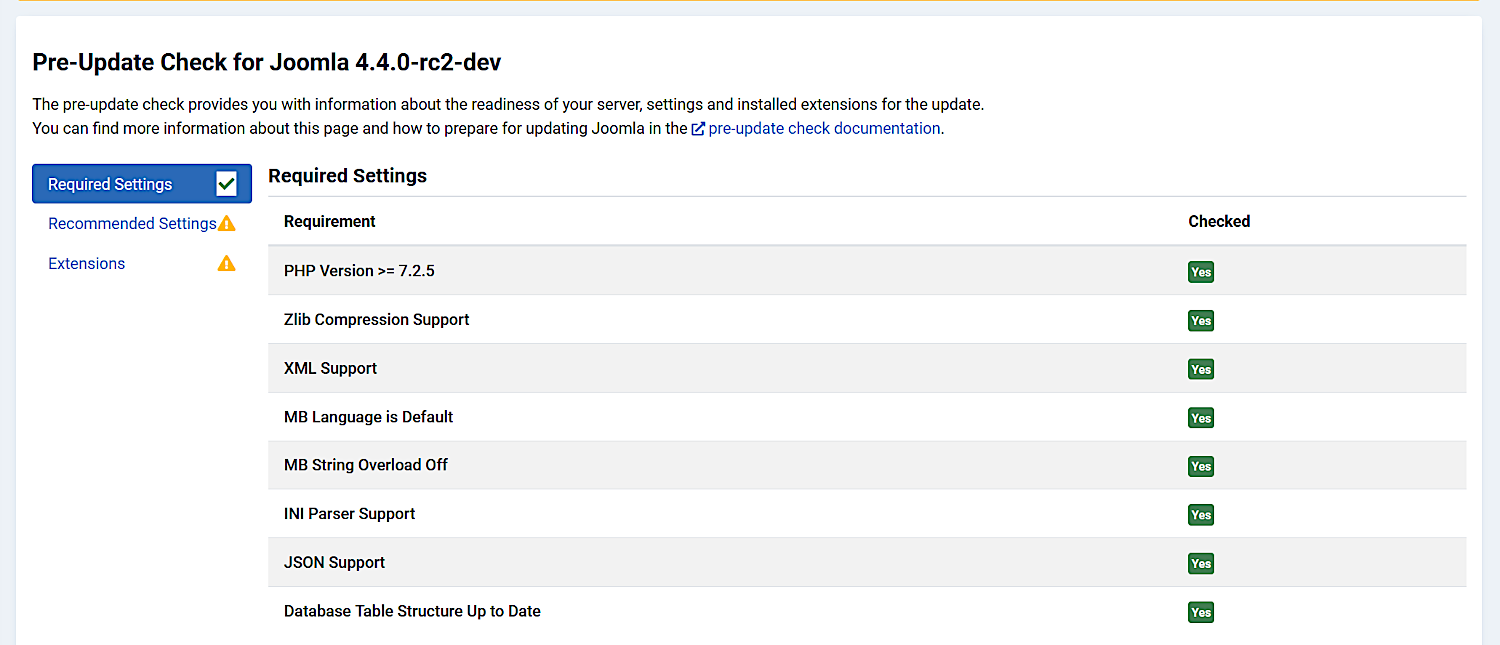The image size is (1500, 645).
Task: Click the external link icon before documentation link
Action: tap(698, 129)
